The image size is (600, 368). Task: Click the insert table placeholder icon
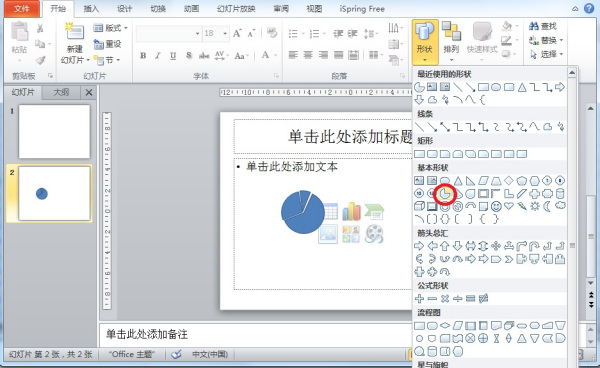pos(330,211)
